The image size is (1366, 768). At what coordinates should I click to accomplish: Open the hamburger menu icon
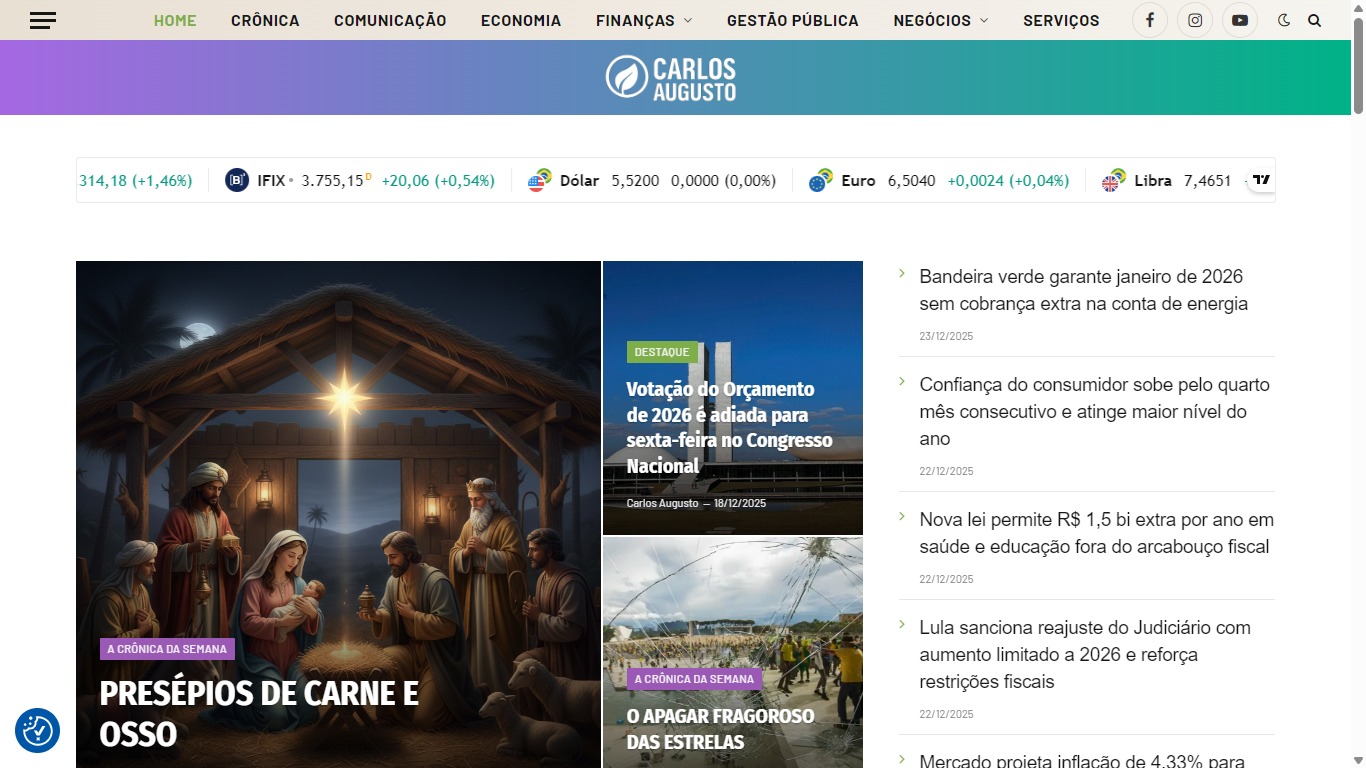(x=43, y=20)
